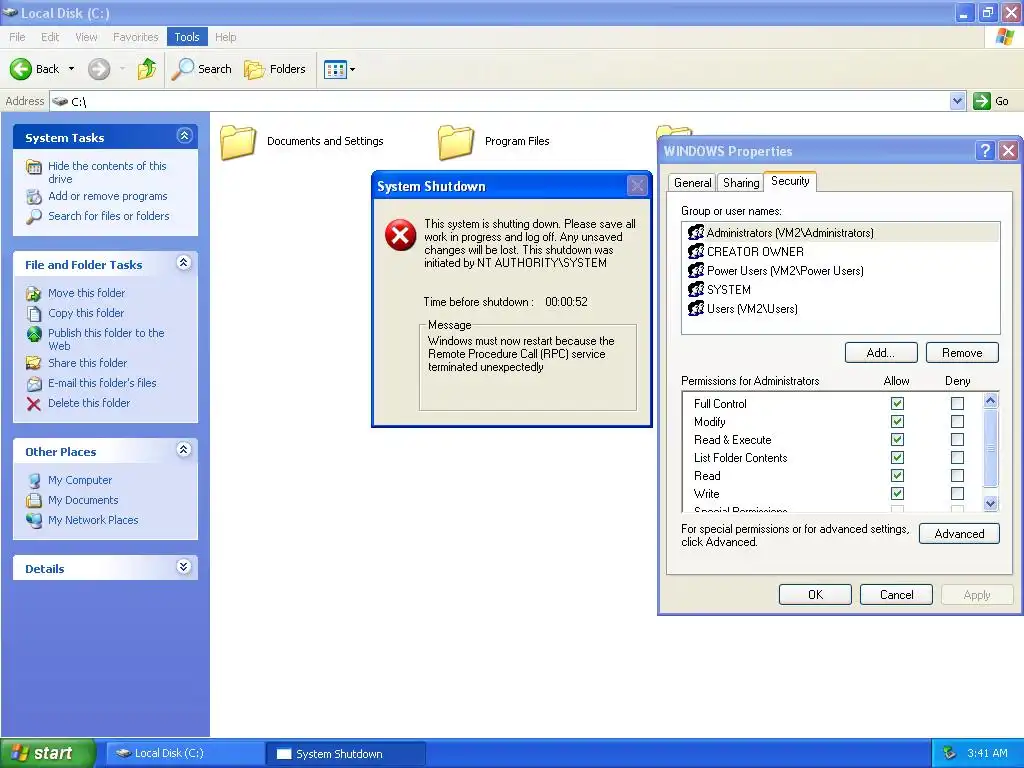Click Search for files or folders icon

(33, 217)
